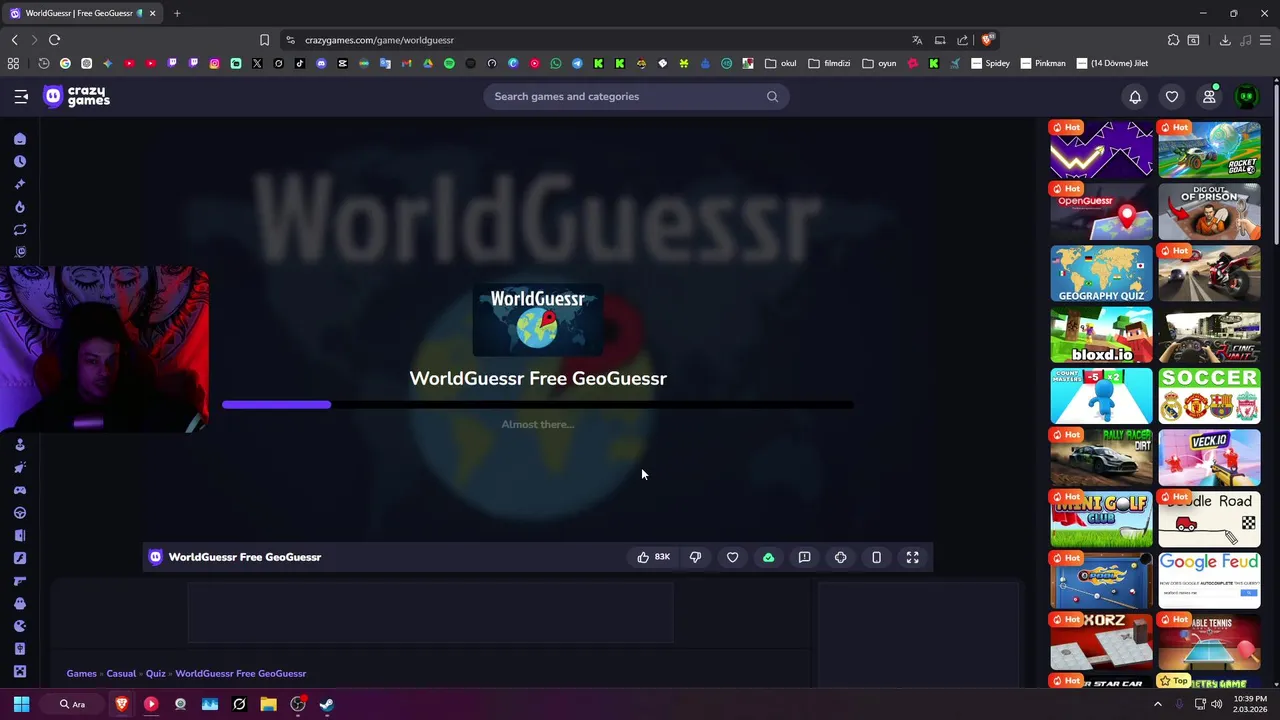This screenshot has height=720, width=1280.
Task: Click the address bar URL
Action: click(379, 40)
